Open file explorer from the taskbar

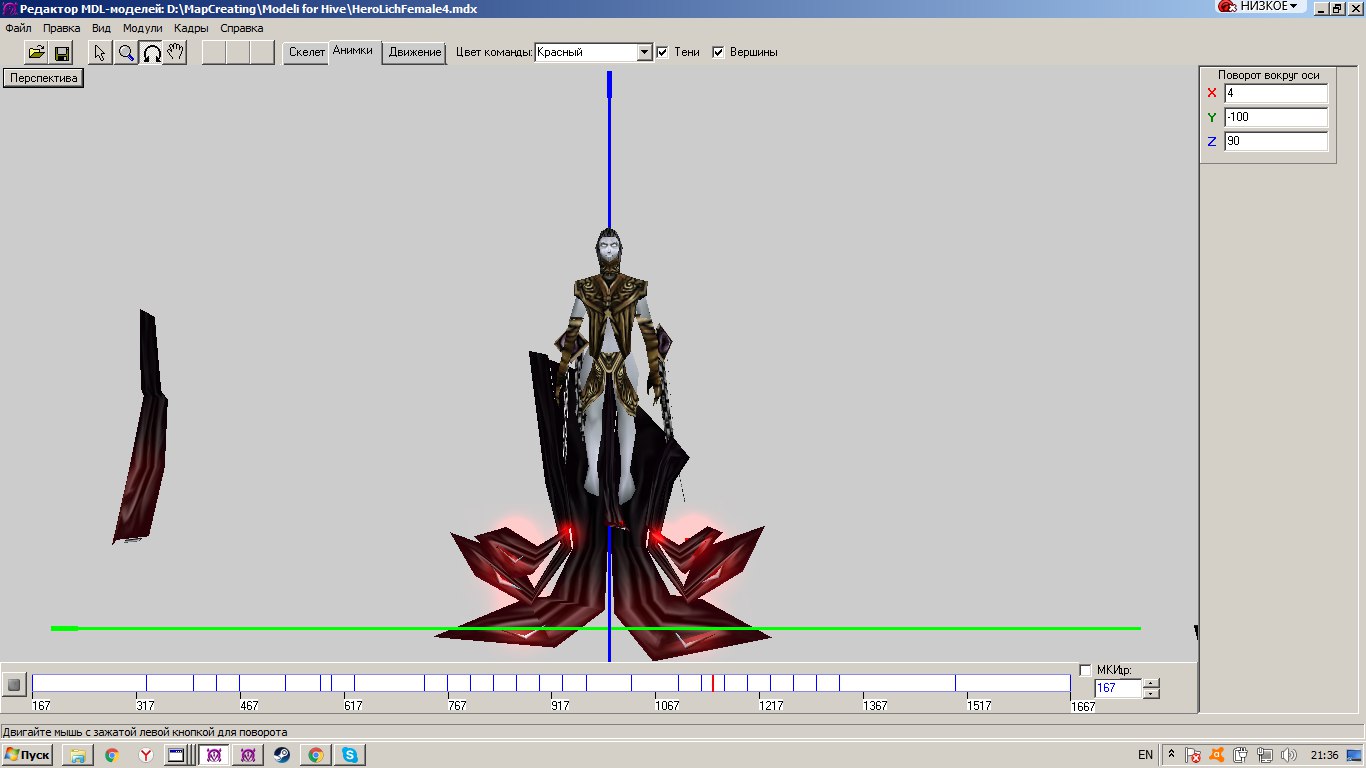[77, 755]
